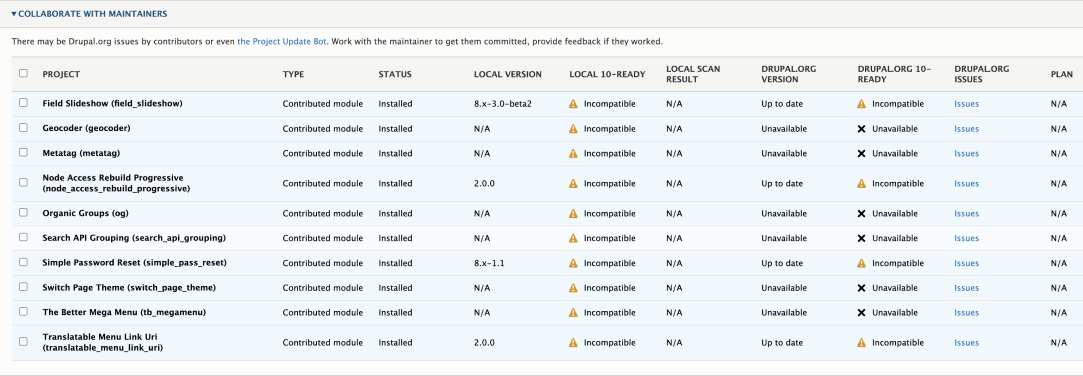The height and width of the screenshot is (376, 1083).
Task: Click Metatag (metatag) project name
Action: click(x=81, y=153)
